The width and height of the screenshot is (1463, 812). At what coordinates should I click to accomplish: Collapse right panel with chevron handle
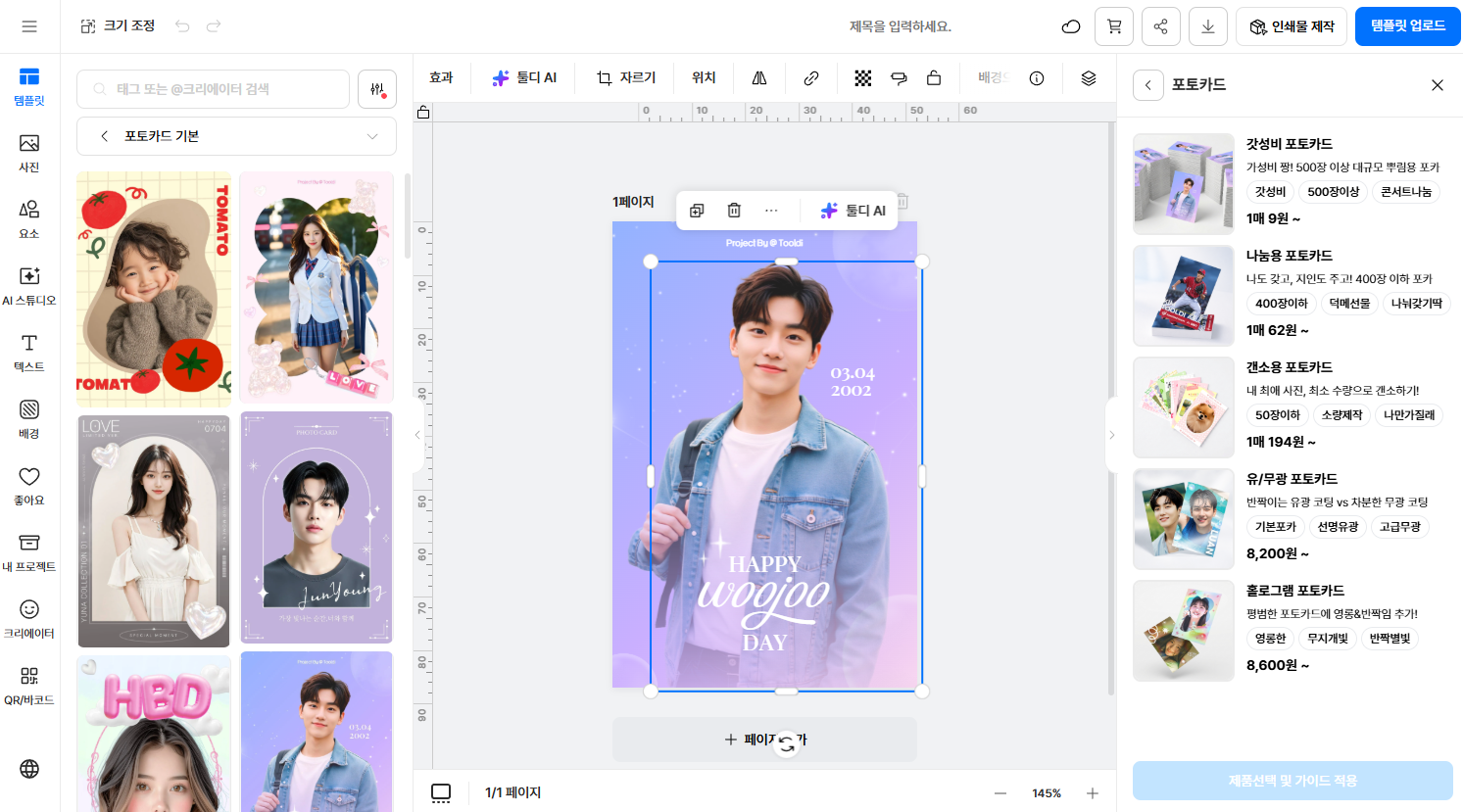1111,435
